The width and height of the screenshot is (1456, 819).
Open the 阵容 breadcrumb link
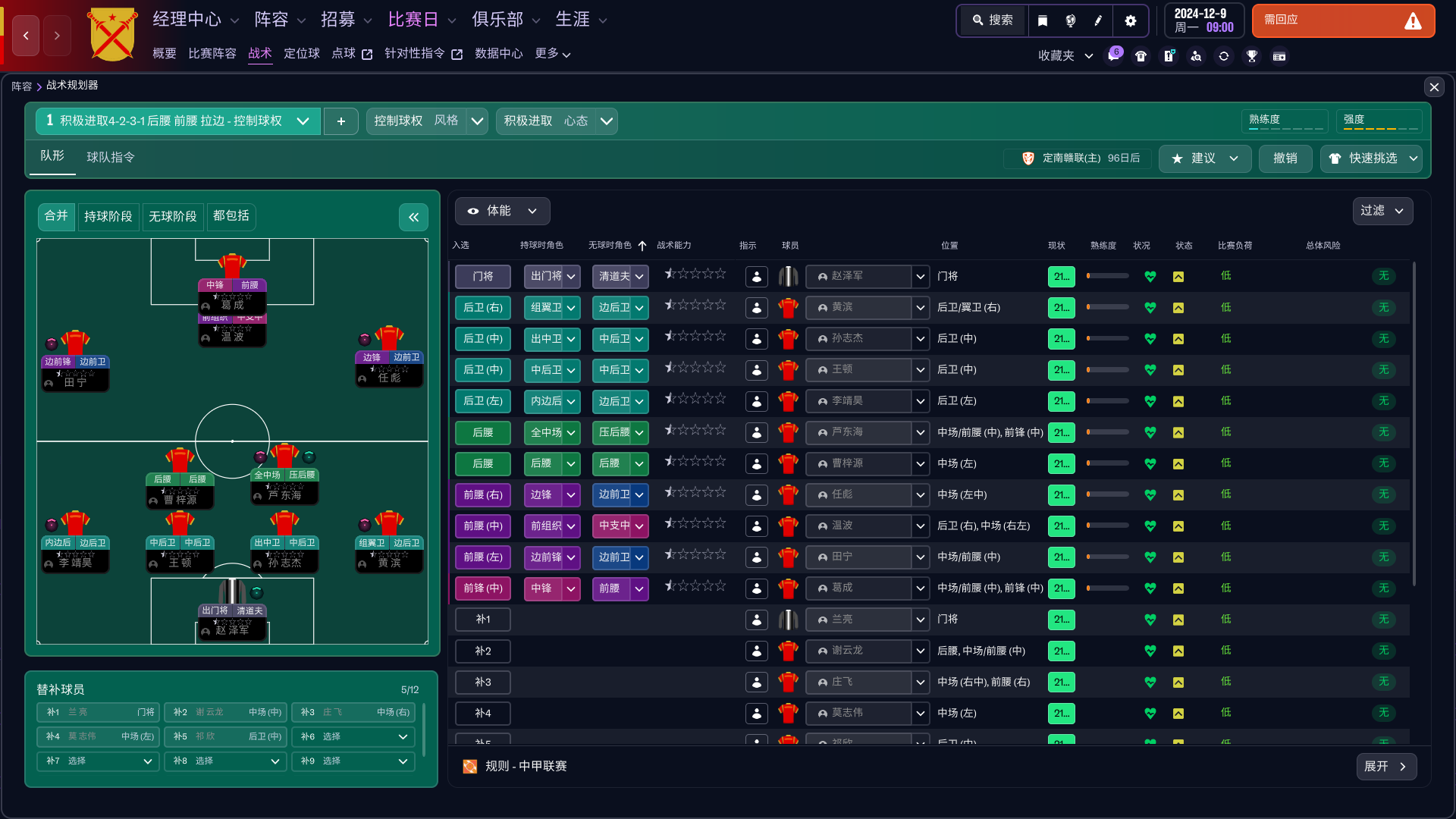click(21, 86)
